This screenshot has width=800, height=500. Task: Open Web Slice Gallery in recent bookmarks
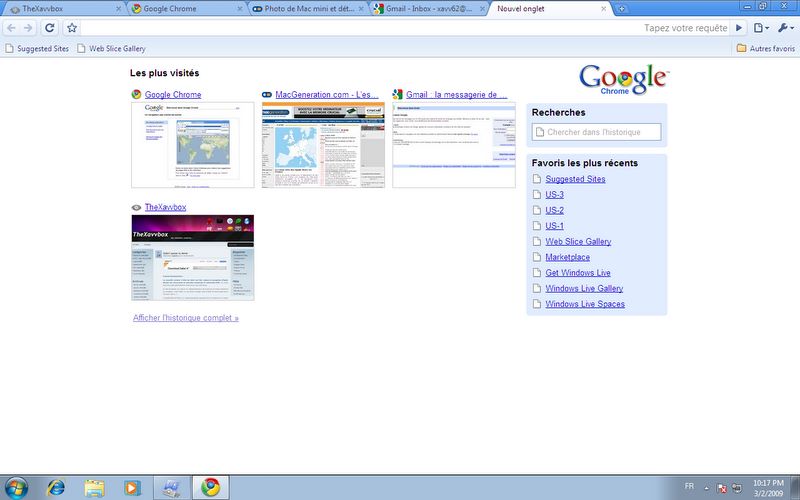click(x=578, y=241)
